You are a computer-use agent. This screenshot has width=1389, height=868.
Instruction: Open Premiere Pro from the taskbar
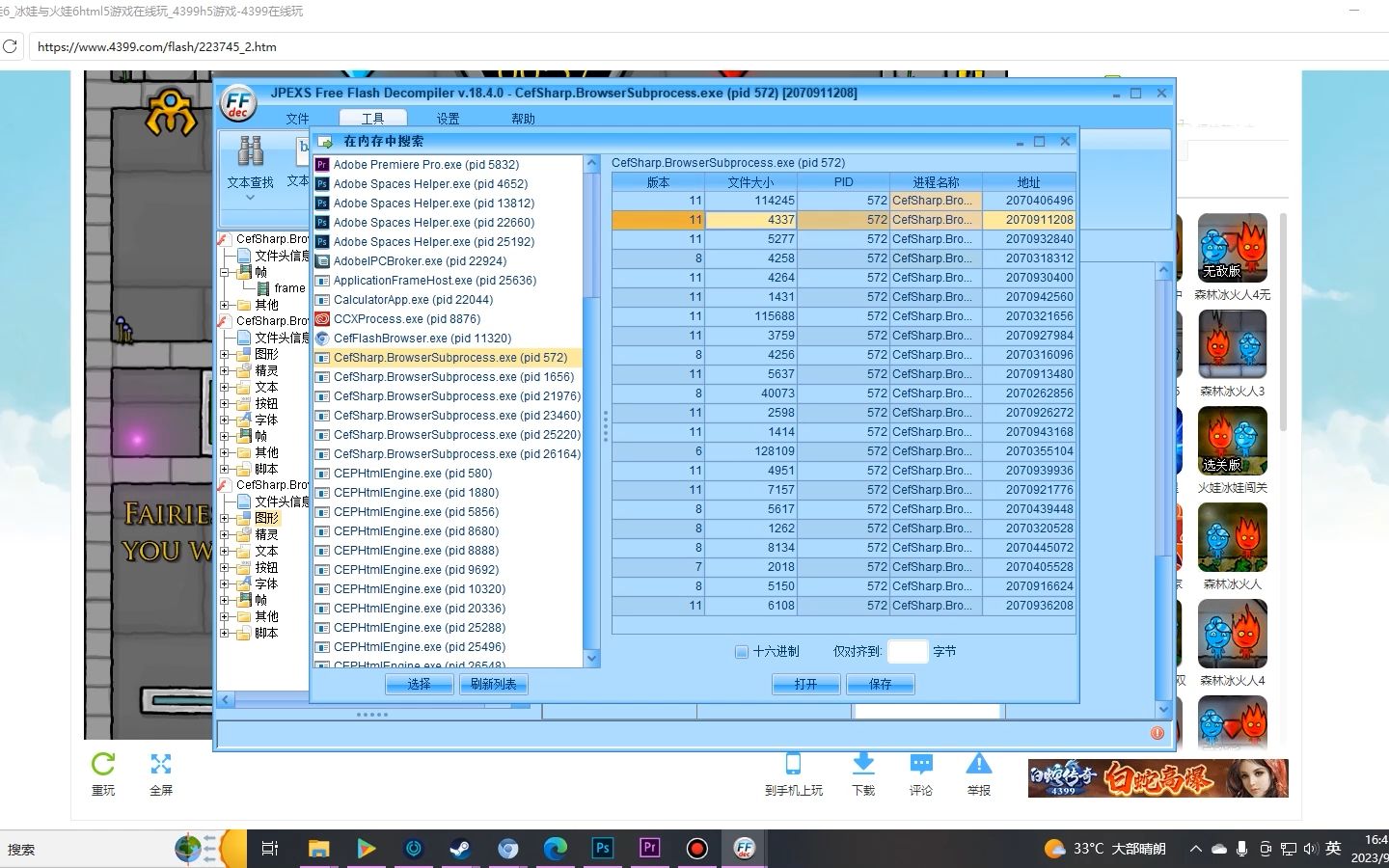pos(649,849)
